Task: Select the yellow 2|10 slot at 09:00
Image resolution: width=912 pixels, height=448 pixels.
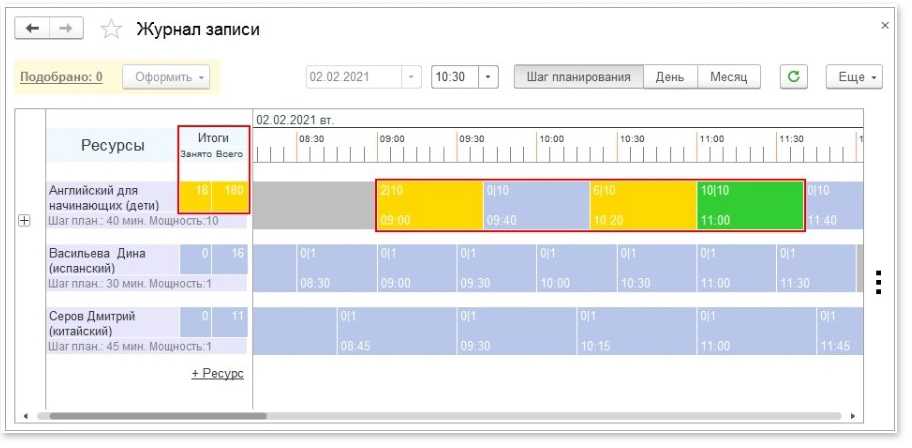Action: [430, 206]
